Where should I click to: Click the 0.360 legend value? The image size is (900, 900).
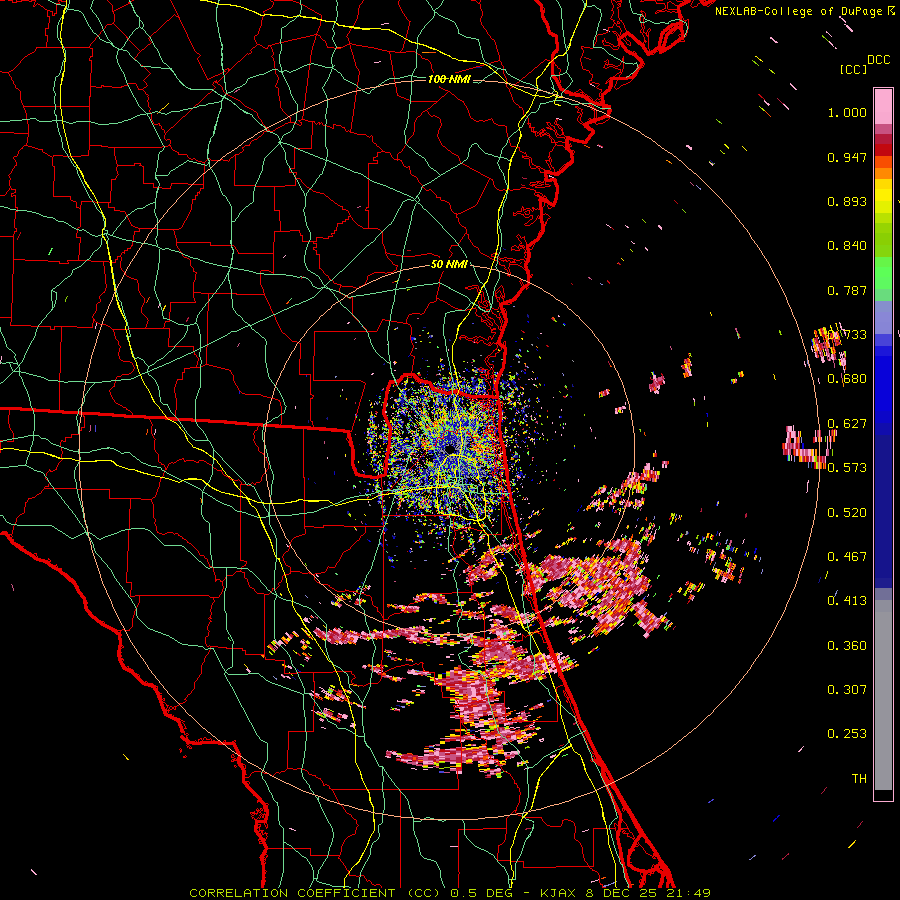click(847, 646)
